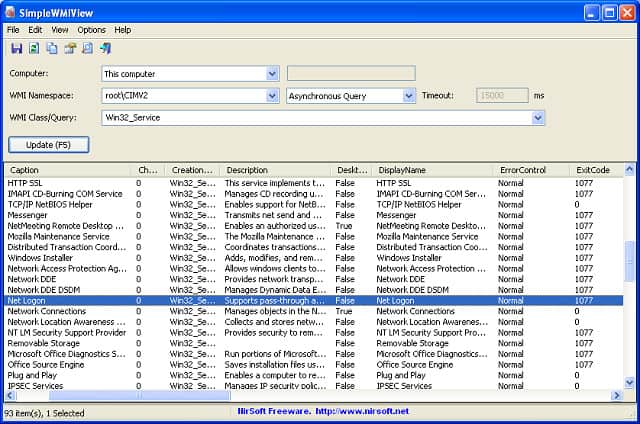Expand the Computer dropdown

point(272,74)
